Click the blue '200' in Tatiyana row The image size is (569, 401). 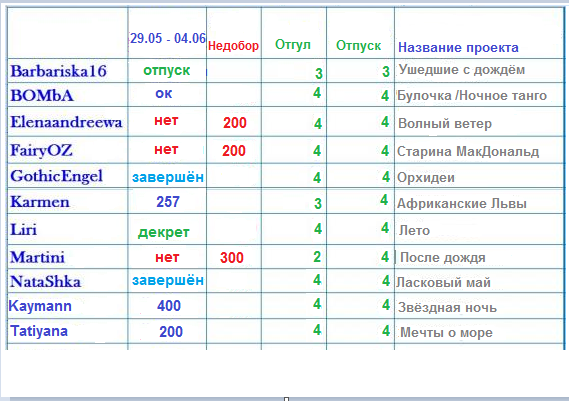tap(171, 332)
